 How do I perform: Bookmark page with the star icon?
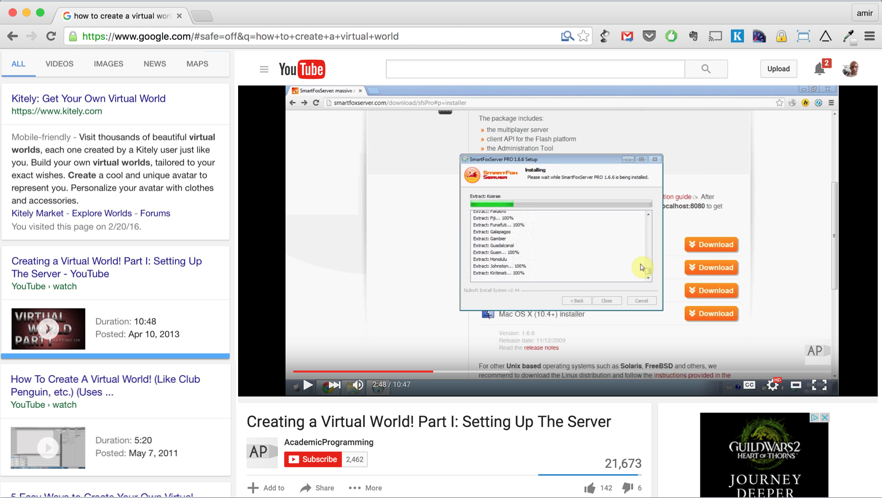[583, 36]
